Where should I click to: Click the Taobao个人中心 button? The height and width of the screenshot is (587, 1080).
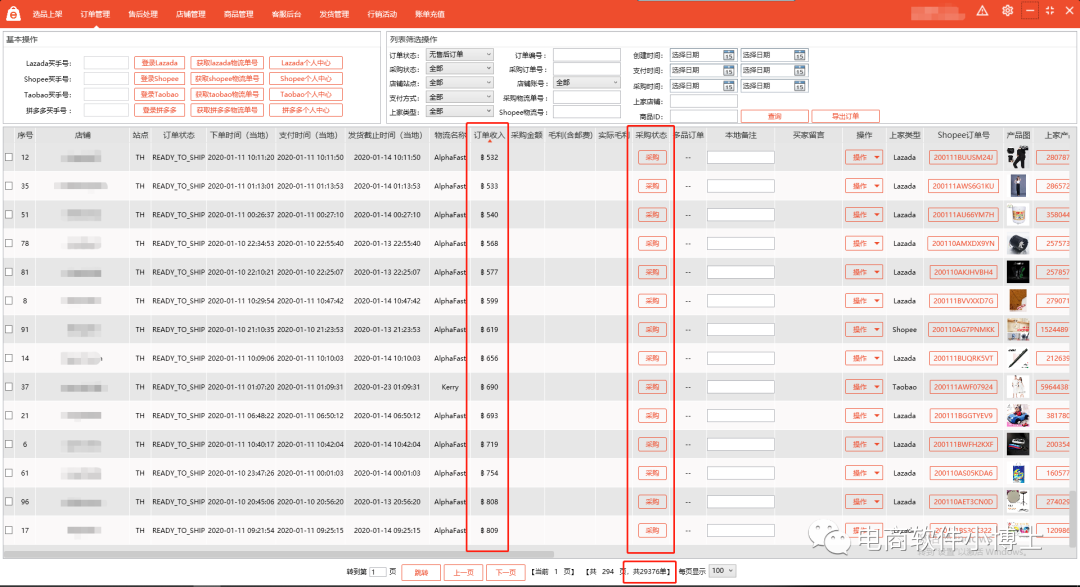tap(306, 94)
